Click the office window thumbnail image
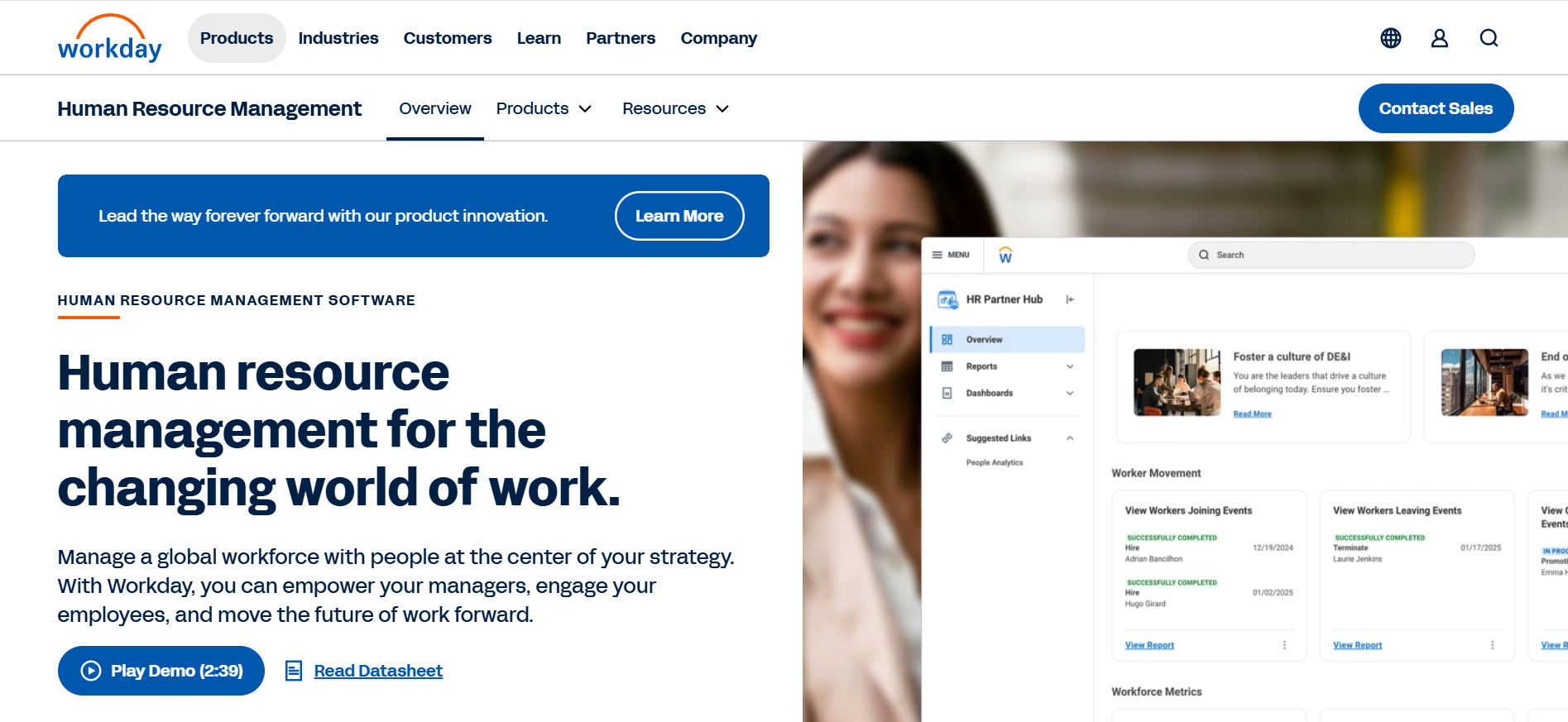1568x722 pixels. [1484, 382]
